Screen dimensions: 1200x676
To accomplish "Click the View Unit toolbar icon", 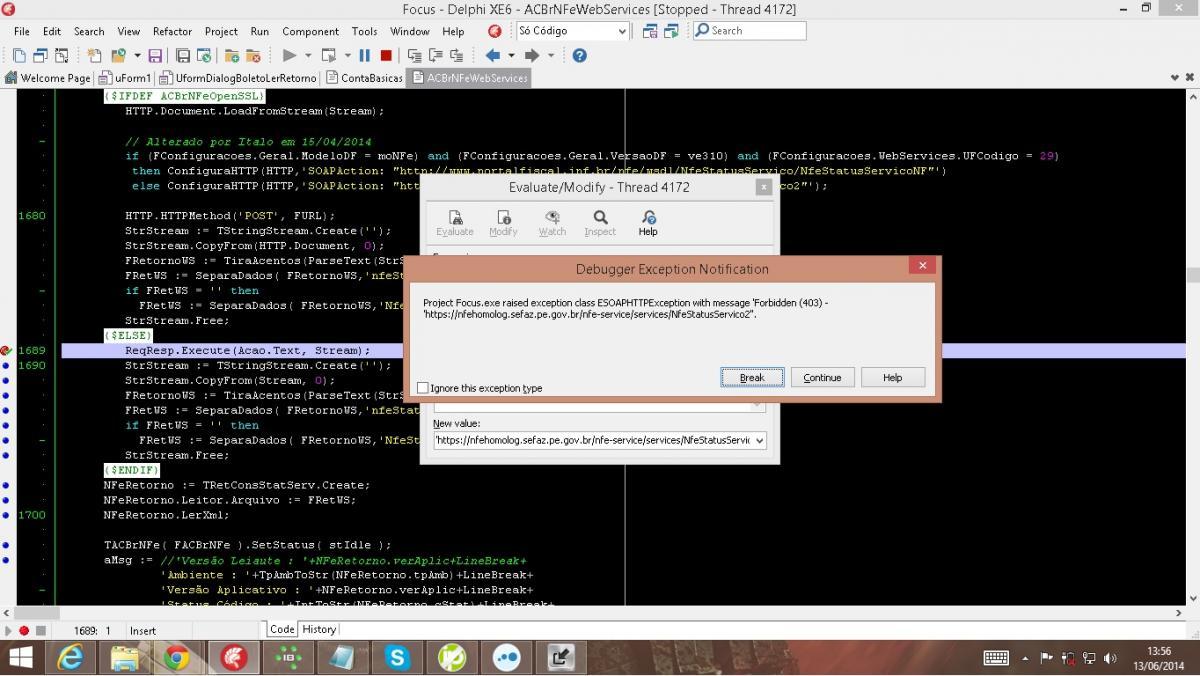I will (20, 56).
